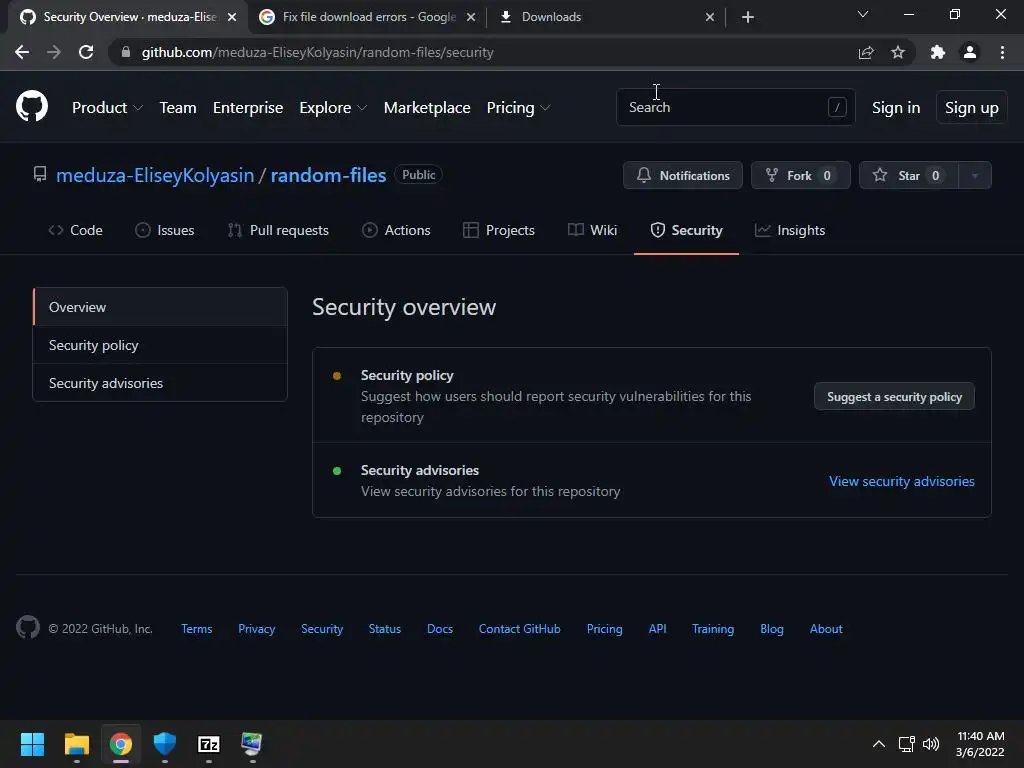The height and width of the screenshot is (768, 1024).
Task: Select Security advisories in the sidebar
Action: click(x=160, y=383)
